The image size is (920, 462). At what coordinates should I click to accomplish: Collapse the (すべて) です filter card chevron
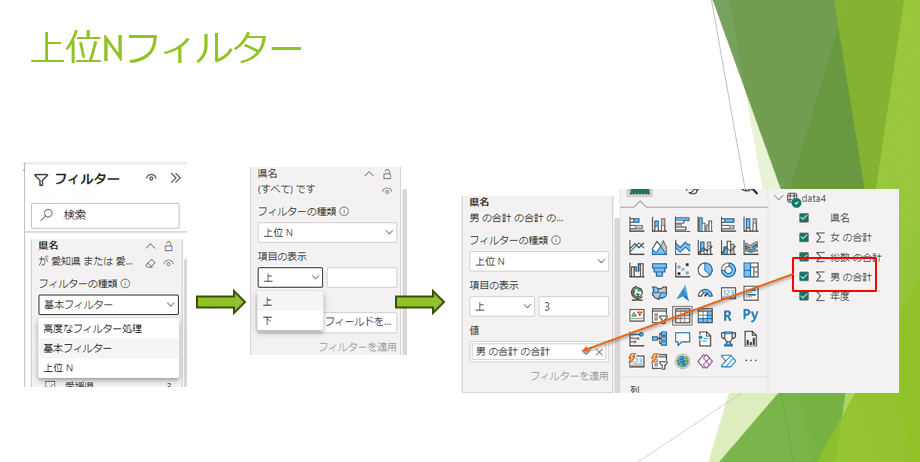368,174
